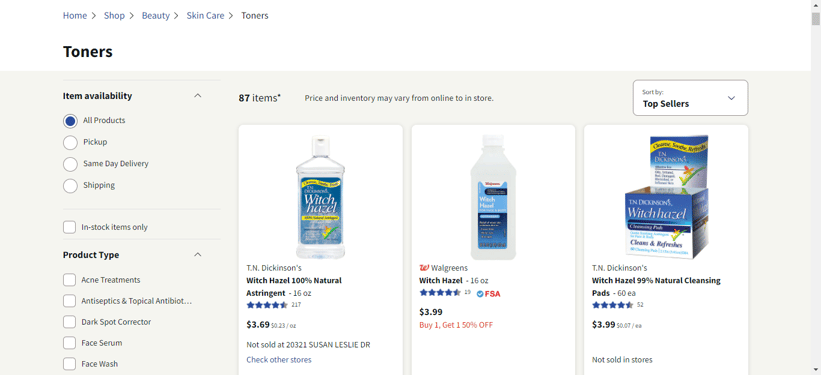Image resolution: width=821 pixels, height=375 pixels.
Task: Click star rating of Walgreens Witch Hazel
Action: [x=440, y=292]
